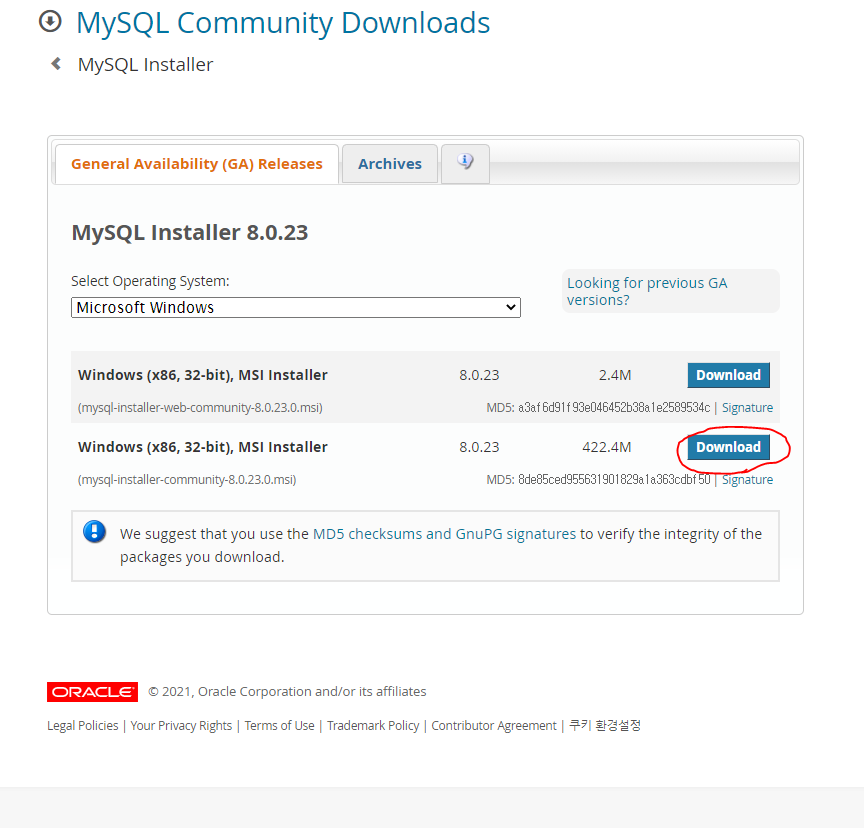
Task: Open the information bubble icon tab
Action: (x=465, y=163)
